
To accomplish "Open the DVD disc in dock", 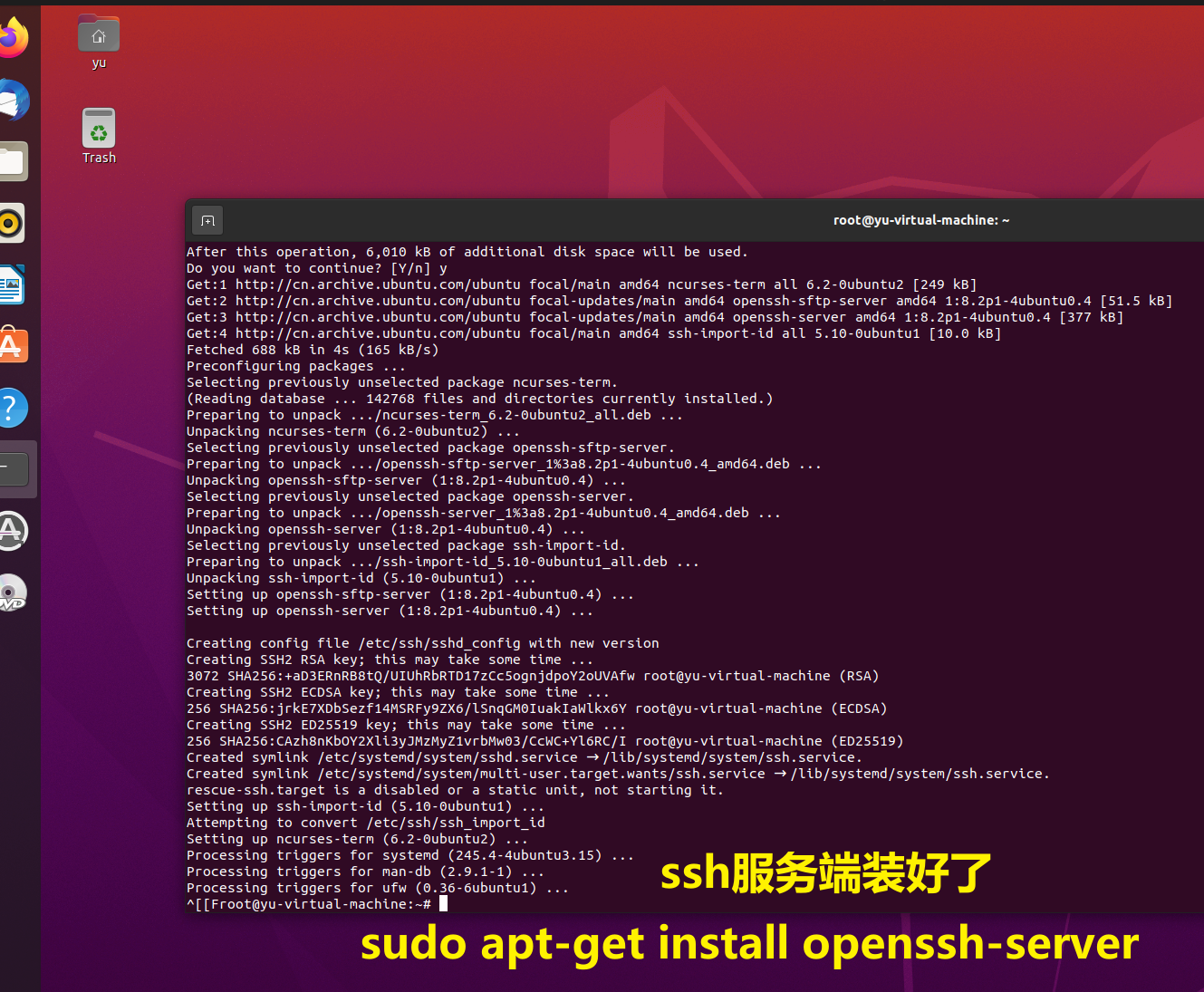I will coord(12,592).
